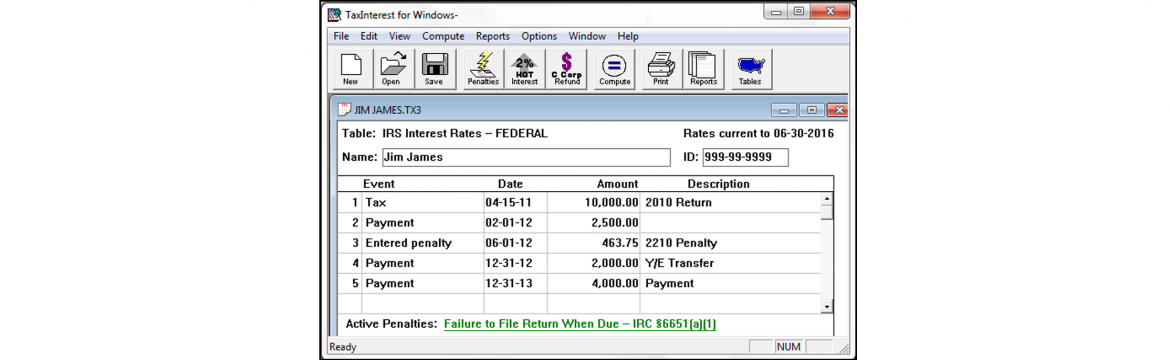Click the Compute equals-sign icon

click(x=616, y=70)
